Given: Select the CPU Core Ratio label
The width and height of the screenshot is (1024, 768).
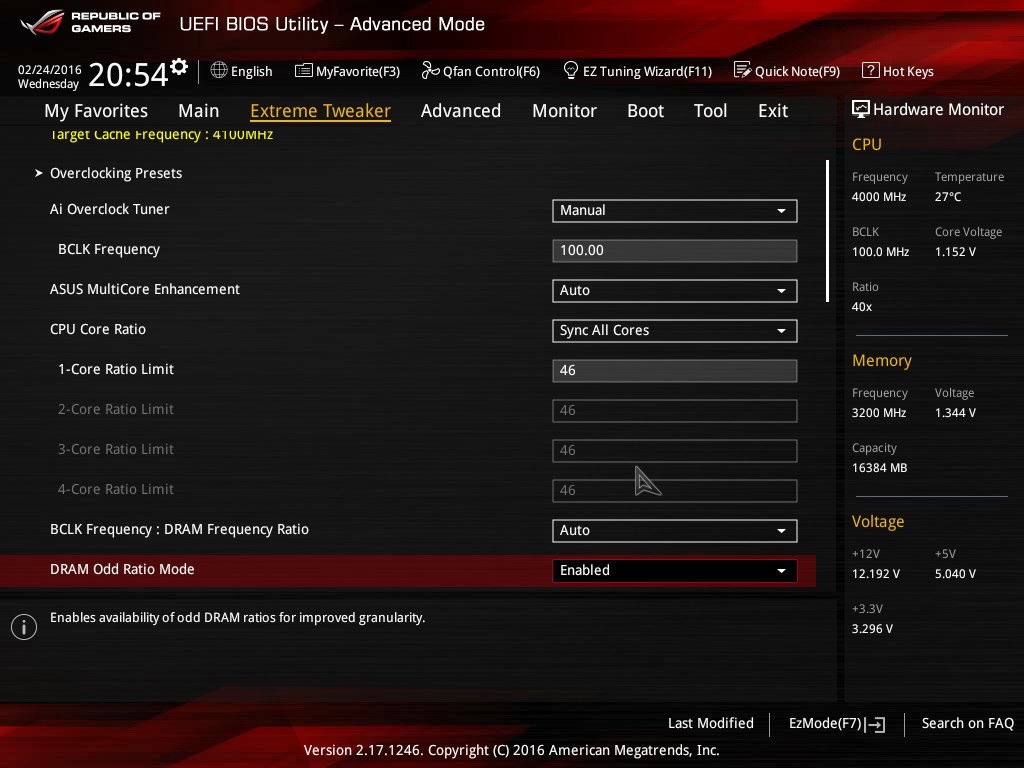Looking at the screenshot, I should tap(98, 329).
